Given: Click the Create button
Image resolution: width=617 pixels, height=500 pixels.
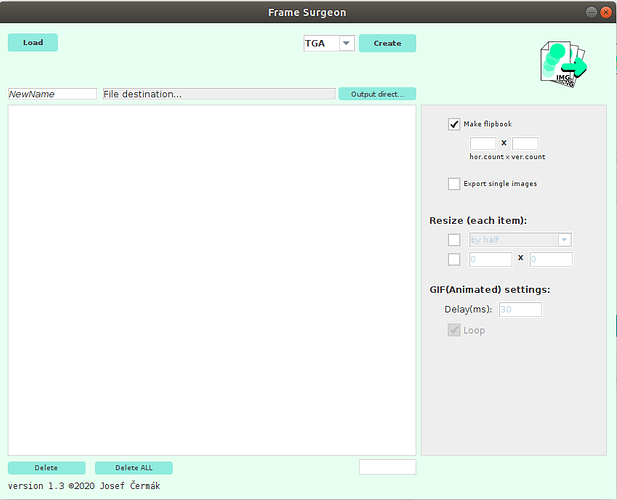Looking at the screenshot, I should (387, 43).
